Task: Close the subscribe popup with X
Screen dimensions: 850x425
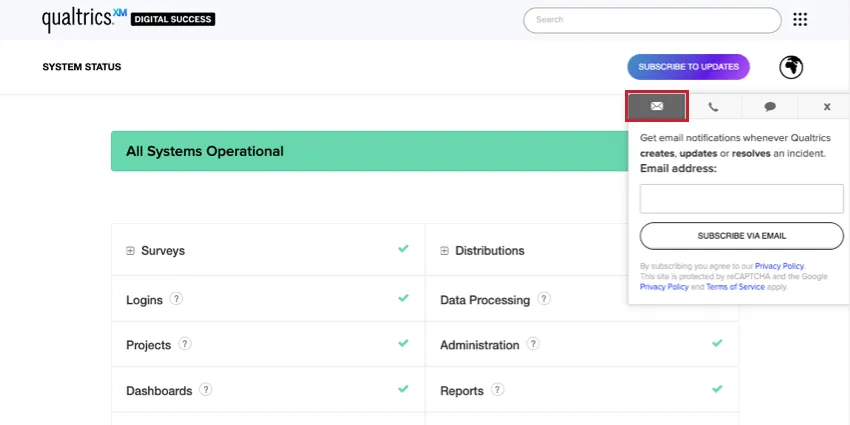Action: click(x=827, y=106)
